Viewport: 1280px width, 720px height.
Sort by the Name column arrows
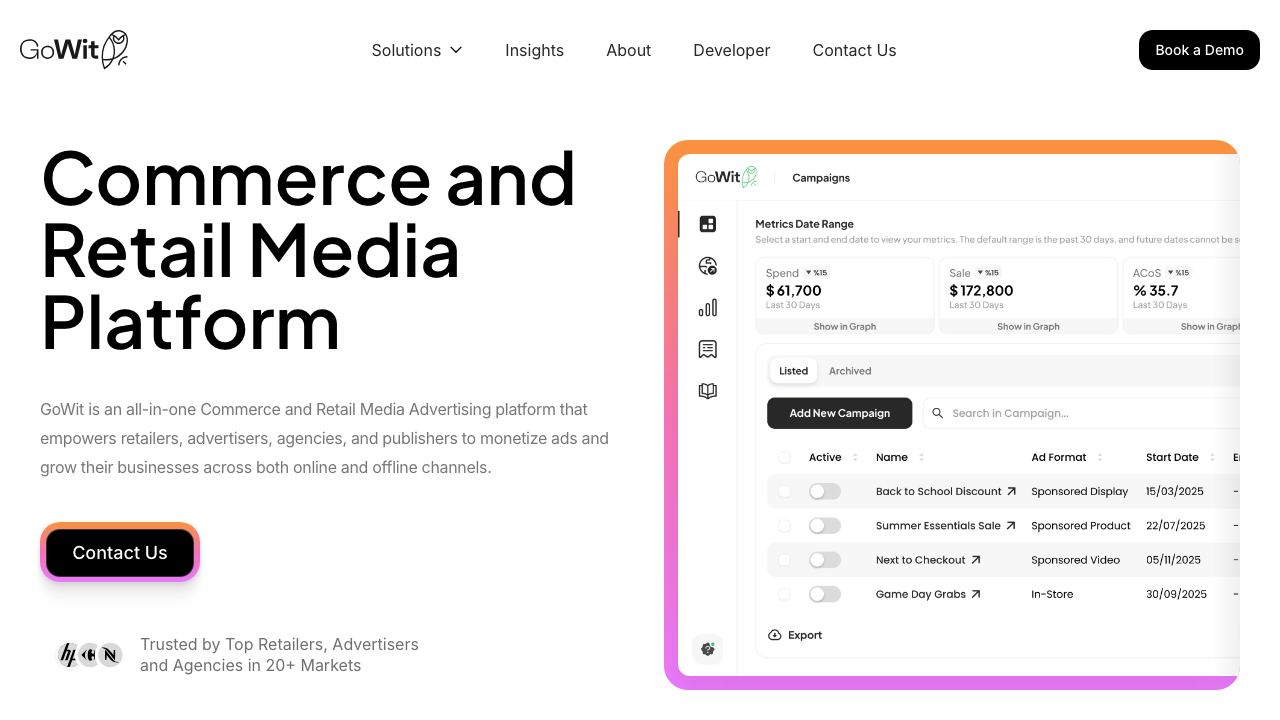pyautogui.click(x=921, y=457)
